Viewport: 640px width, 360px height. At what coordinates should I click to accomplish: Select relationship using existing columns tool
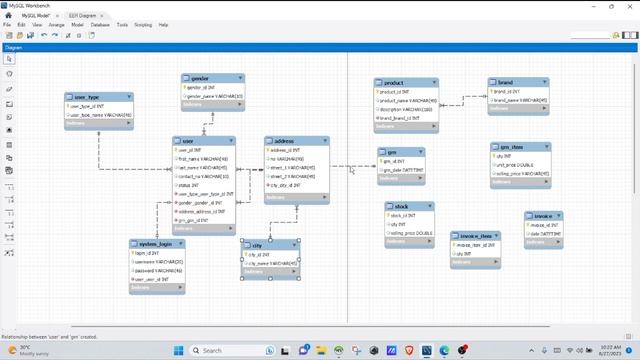pos(9,253)
